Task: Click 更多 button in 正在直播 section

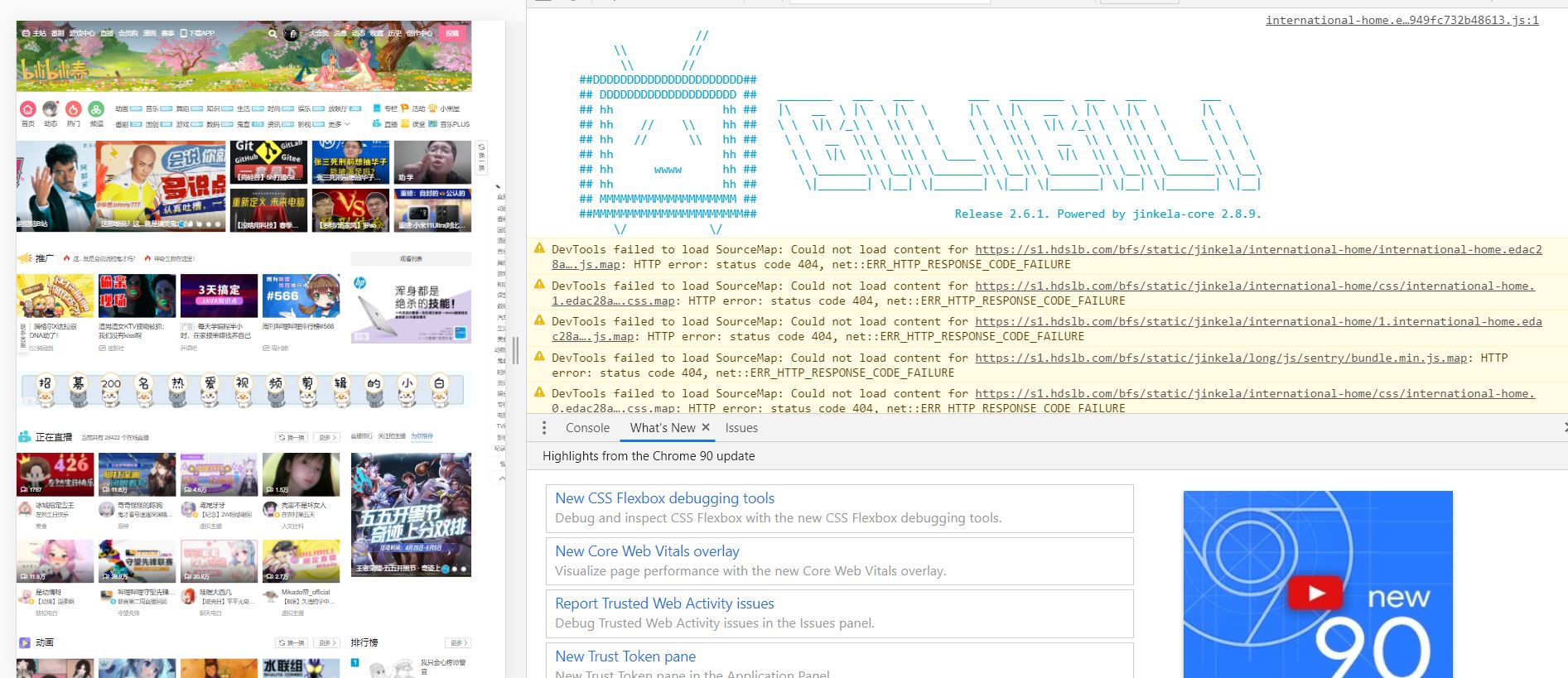Action: [x=326, y=437]
